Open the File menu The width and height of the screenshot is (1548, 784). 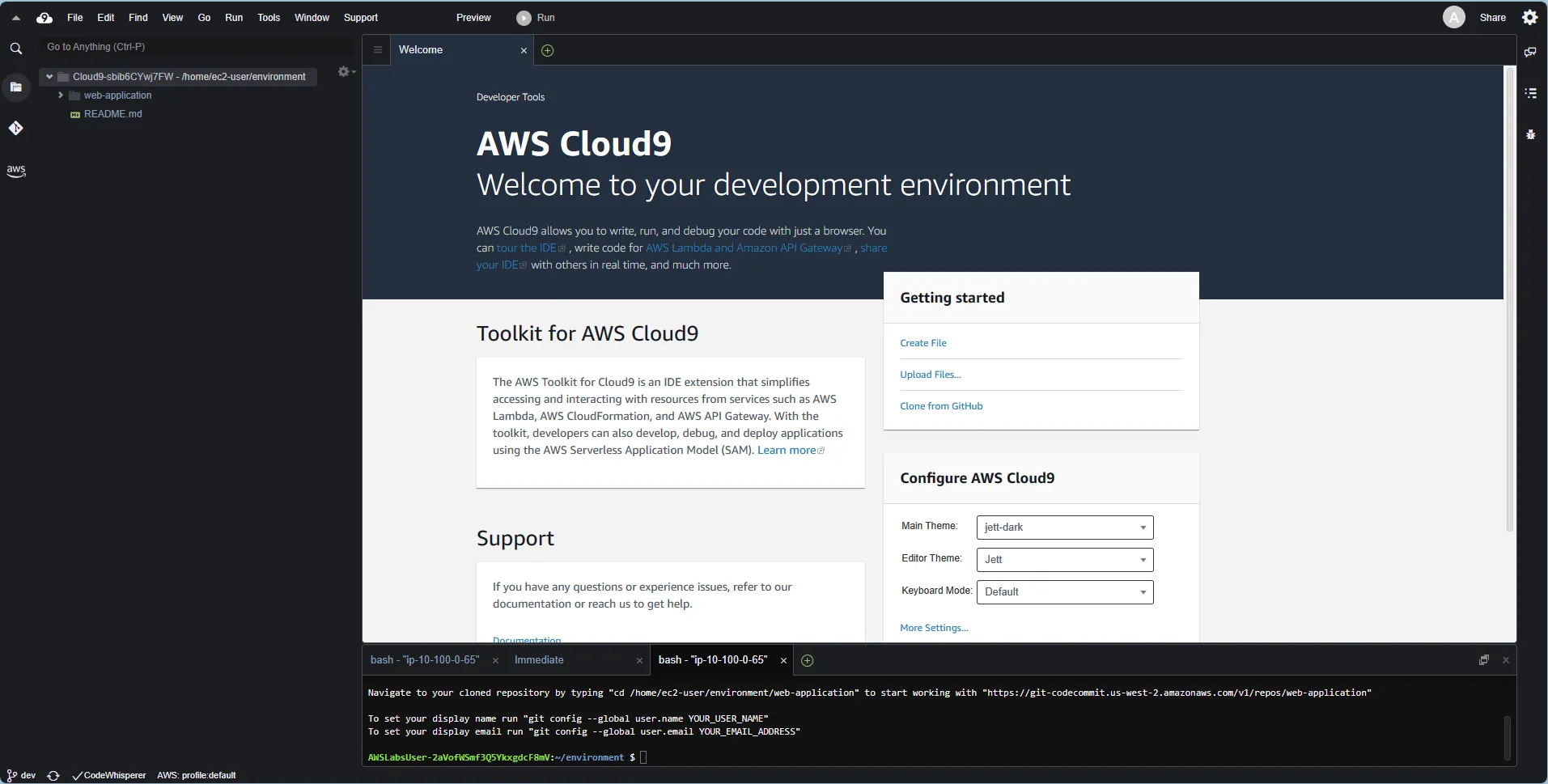pos(75,18)
